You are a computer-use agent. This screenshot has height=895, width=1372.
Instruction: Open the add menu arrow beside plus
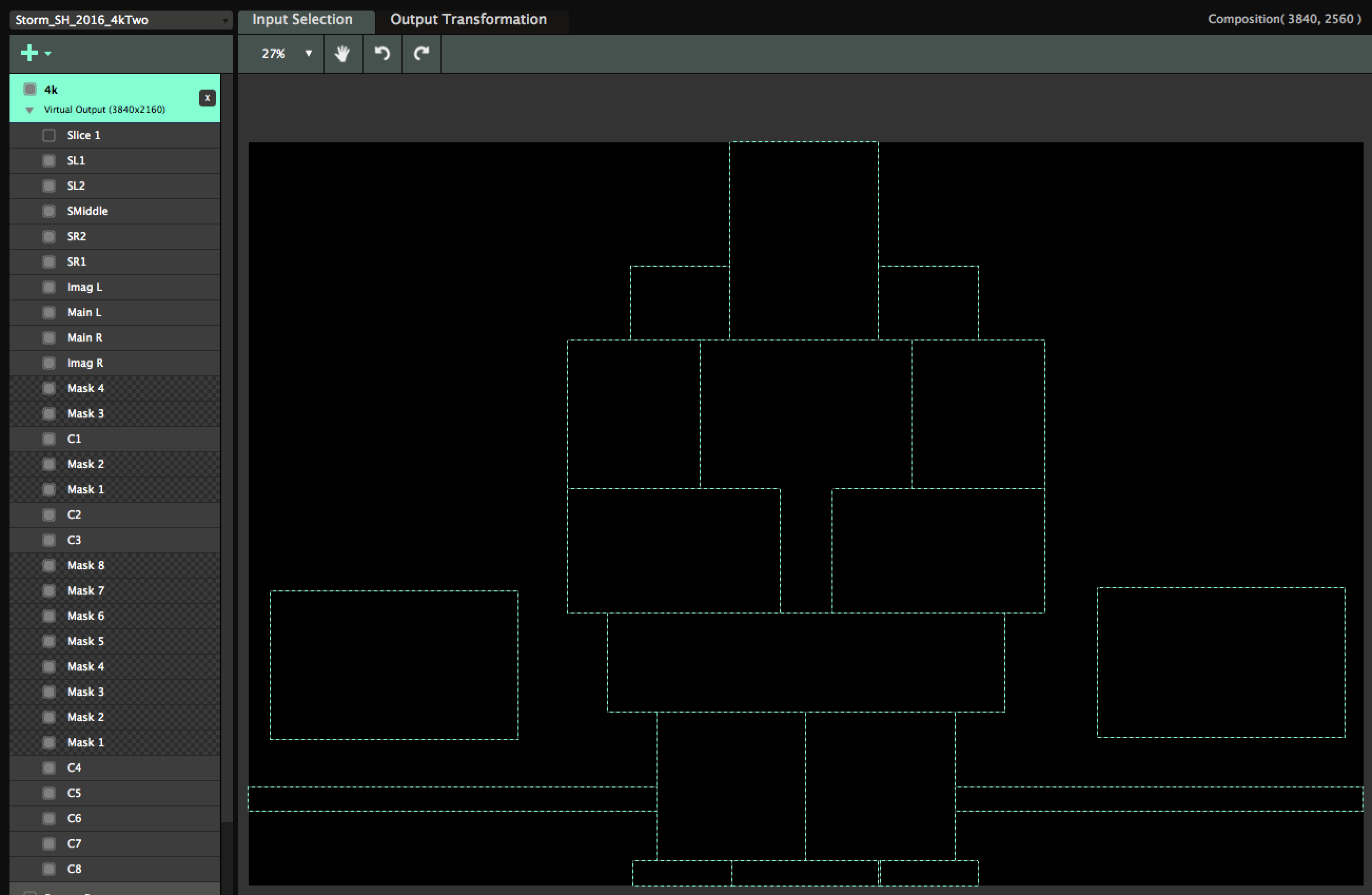(48, 54)
